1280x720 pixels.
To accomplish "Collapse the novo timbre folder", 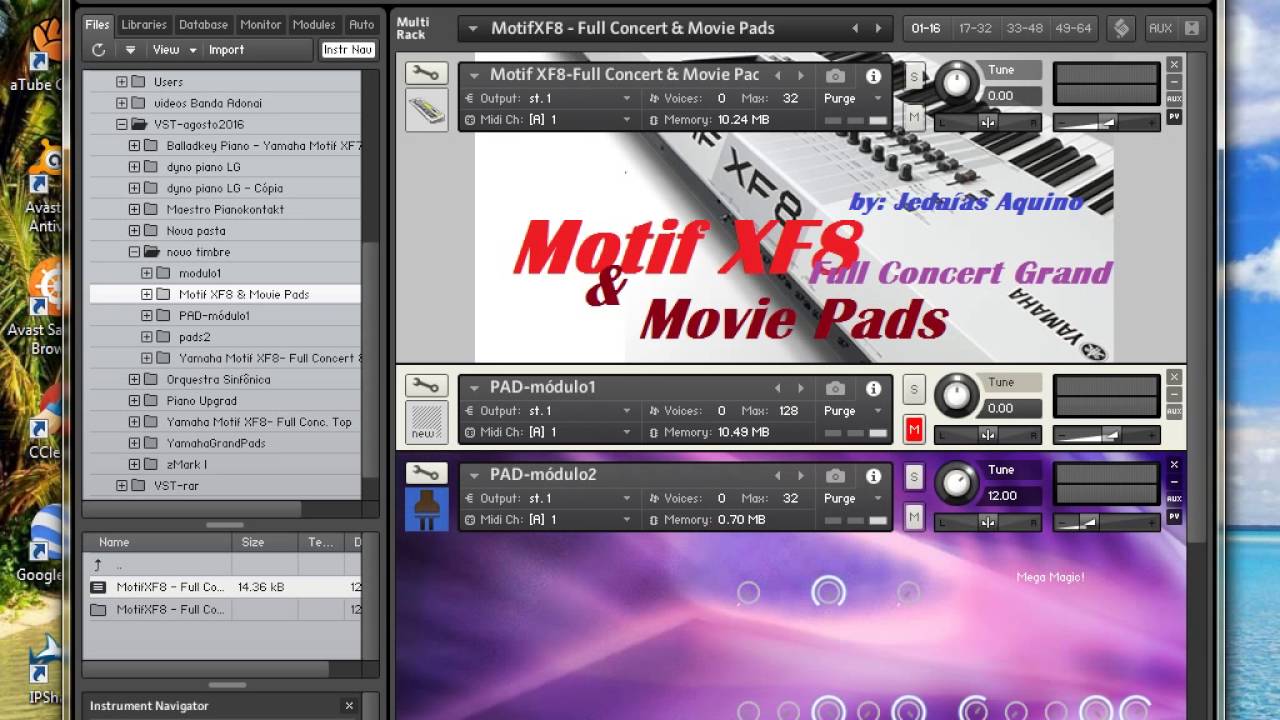I will 134,252.
